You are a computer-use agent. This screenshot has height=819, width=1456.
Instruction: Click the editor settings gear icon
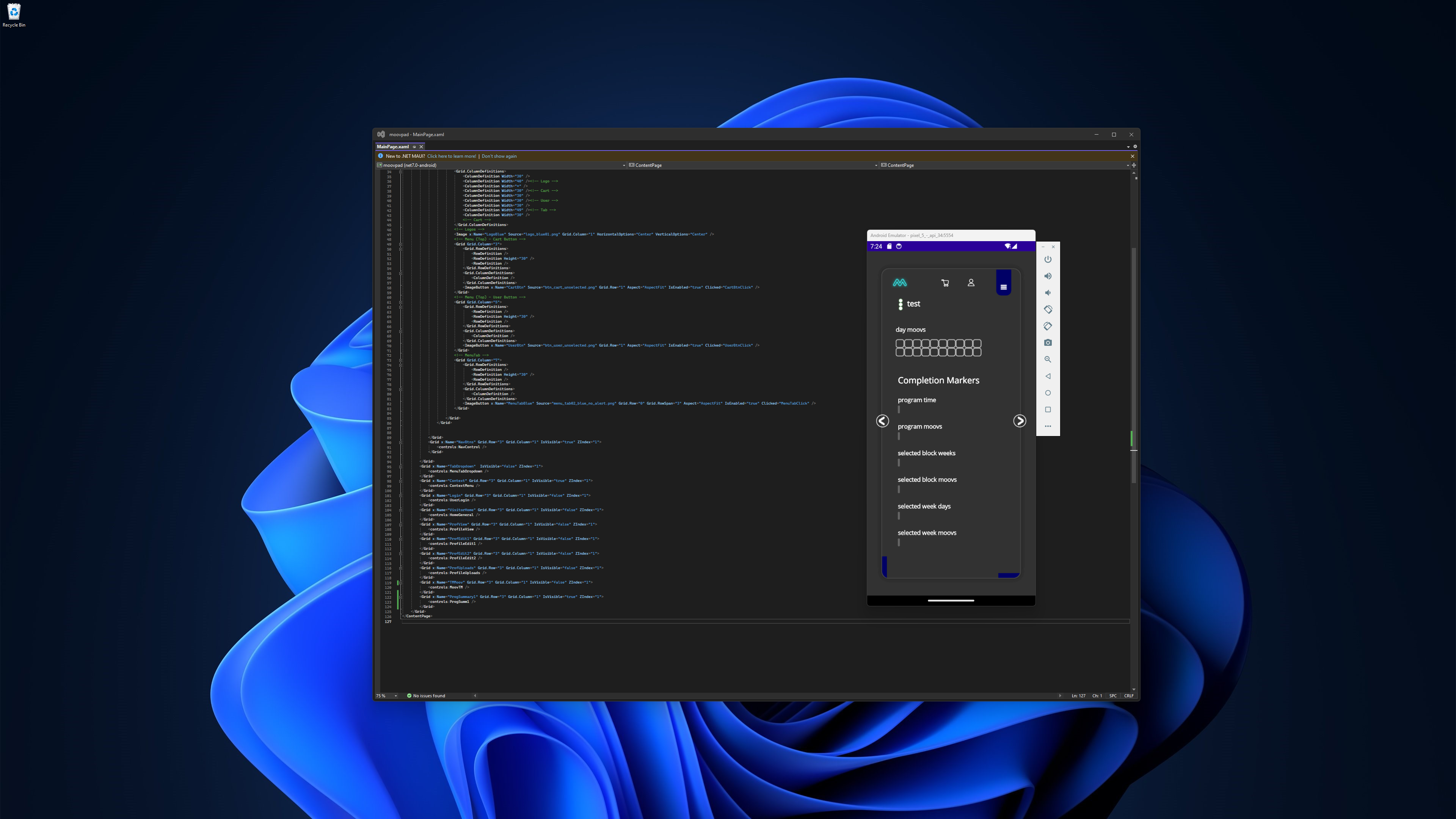point(1135,146)
